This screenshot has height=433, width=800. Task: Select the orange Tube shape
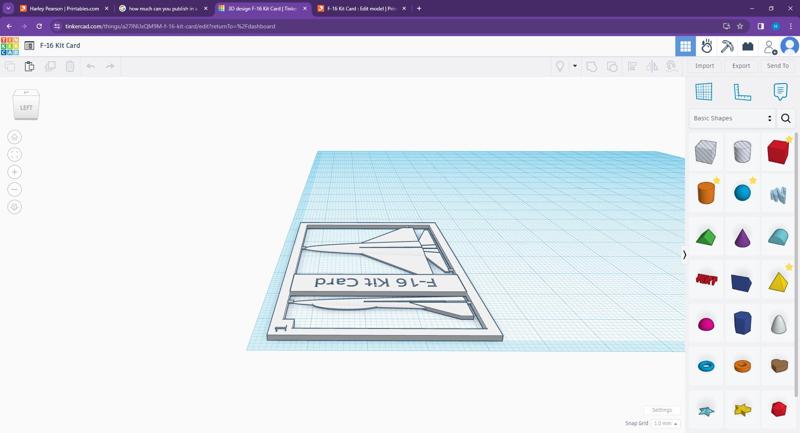point(742,366)
